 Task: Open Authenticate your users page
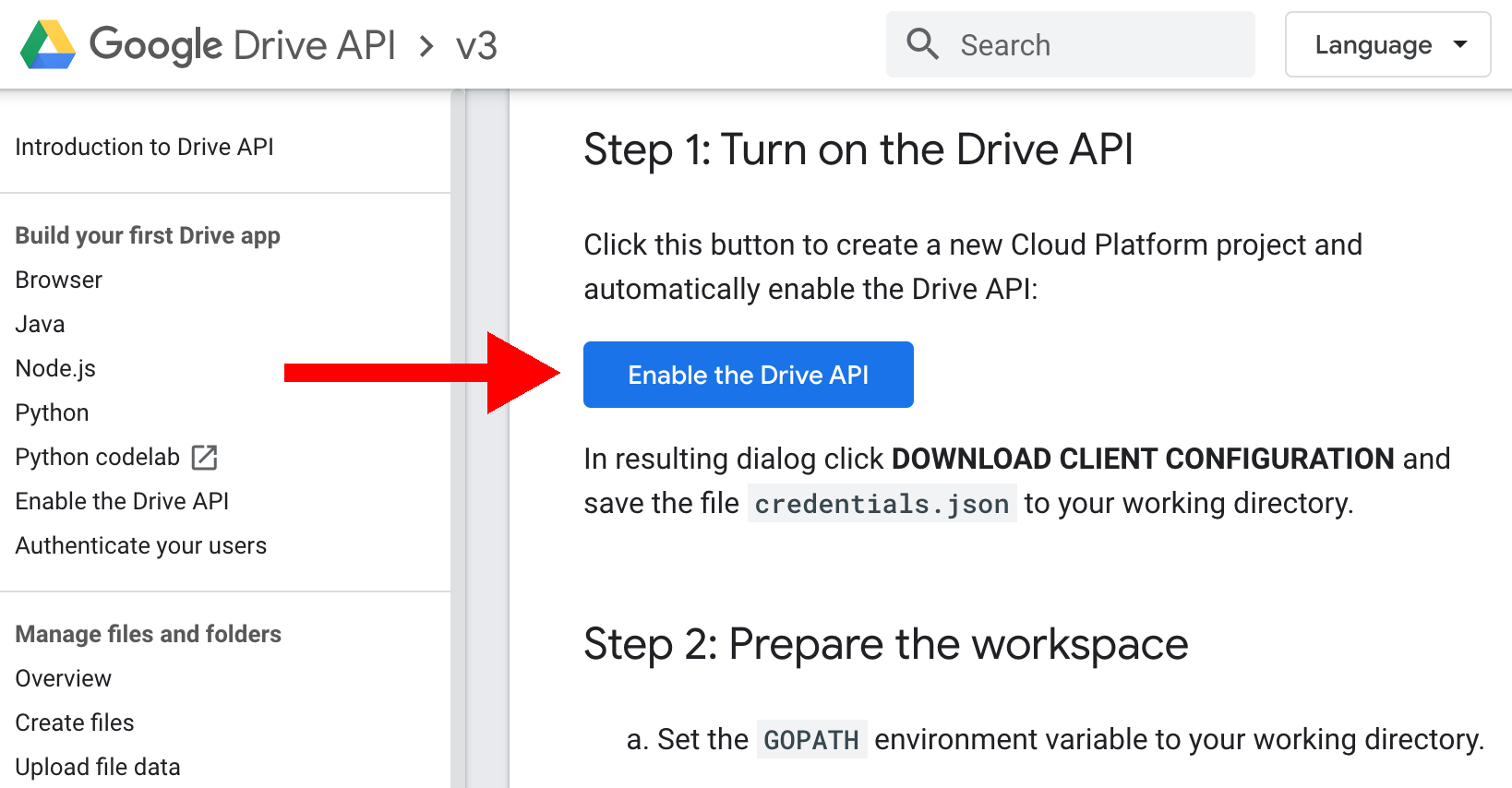tap(141, 545)
